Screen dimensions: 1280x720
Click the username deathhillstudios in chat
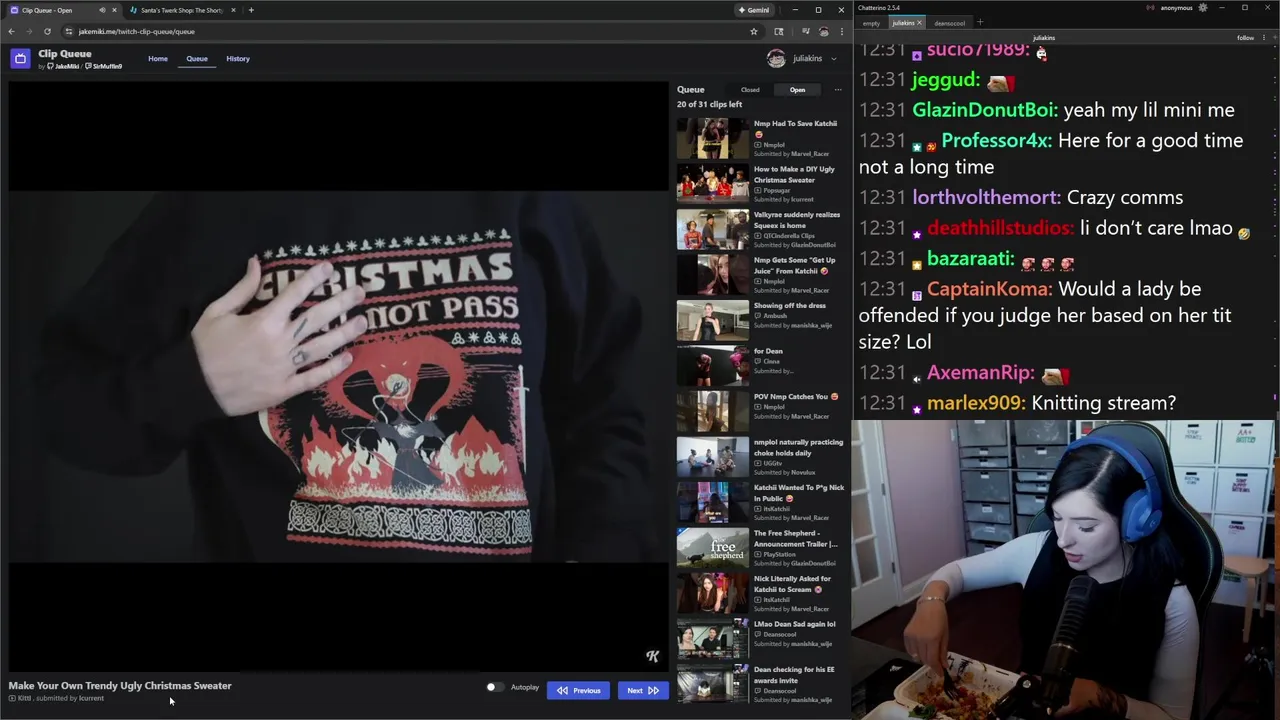coord(1000,228)
